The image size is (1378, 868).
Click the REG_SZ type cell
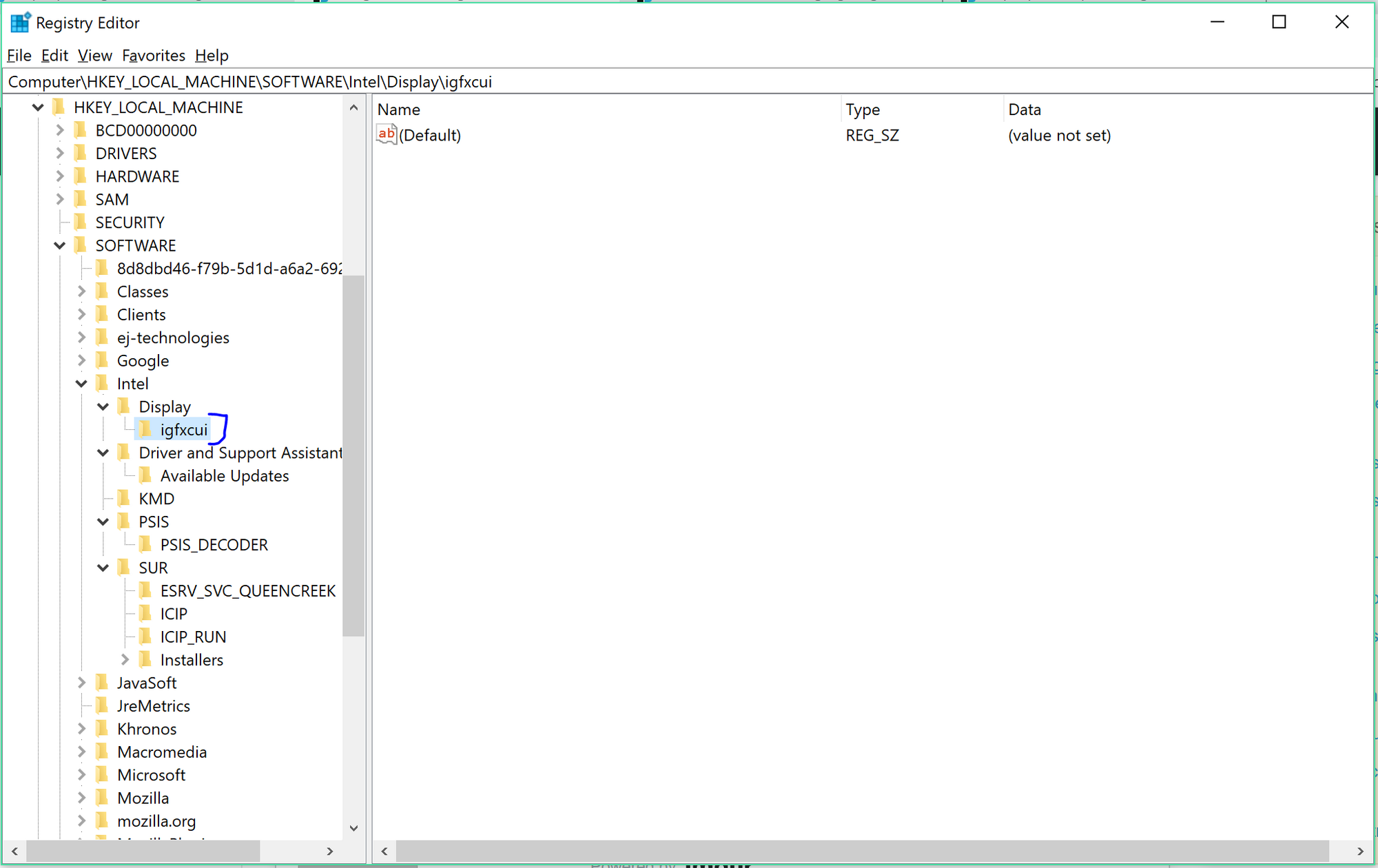(x=872, y=135)
